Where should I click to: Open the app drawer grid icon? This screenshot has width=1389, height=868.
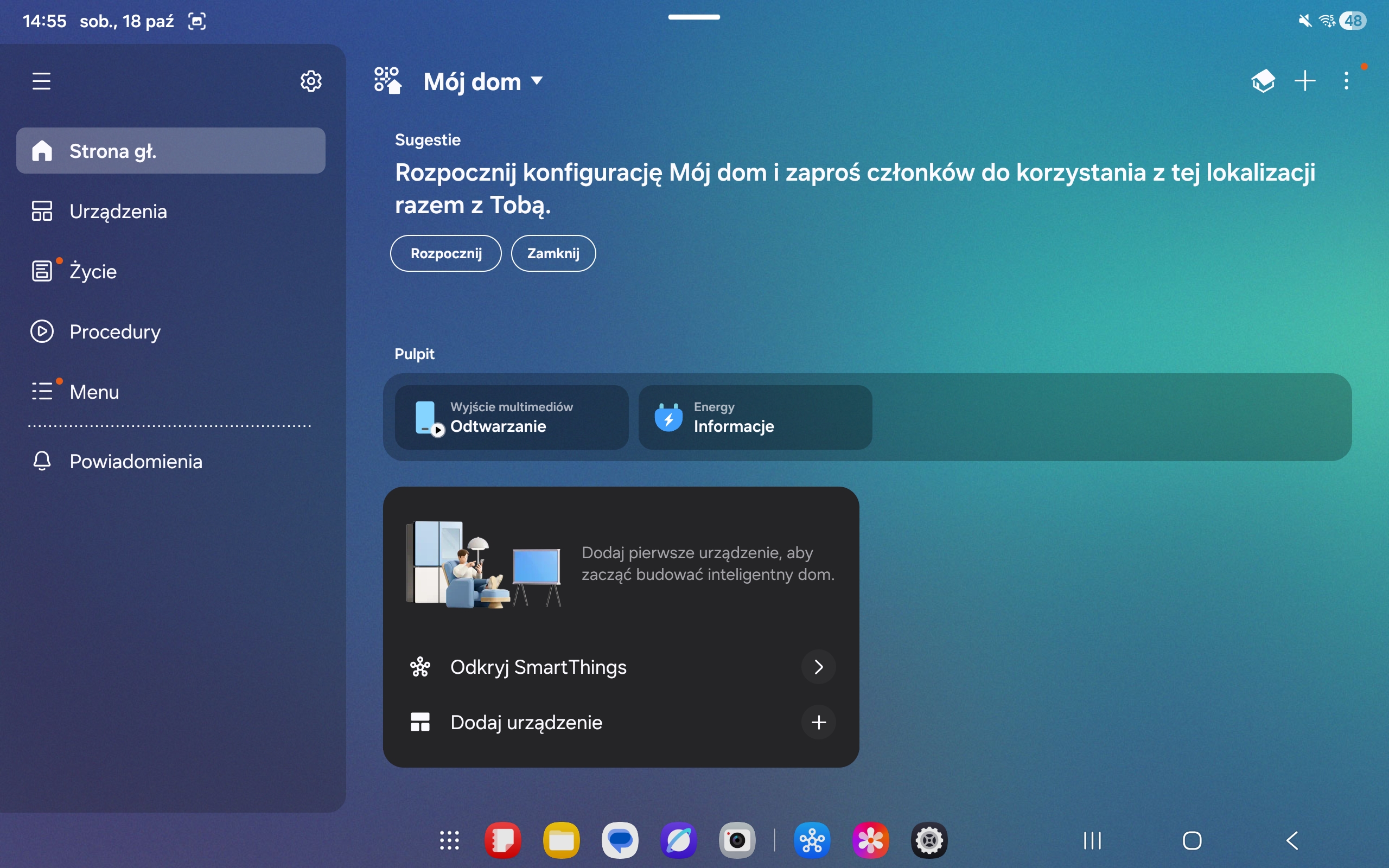pyautogui.click(x=449, y=841)
